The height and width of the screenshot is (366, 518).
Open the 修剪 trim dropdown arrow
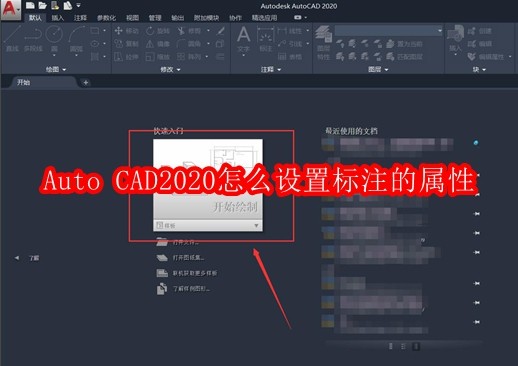coord(208,31)
